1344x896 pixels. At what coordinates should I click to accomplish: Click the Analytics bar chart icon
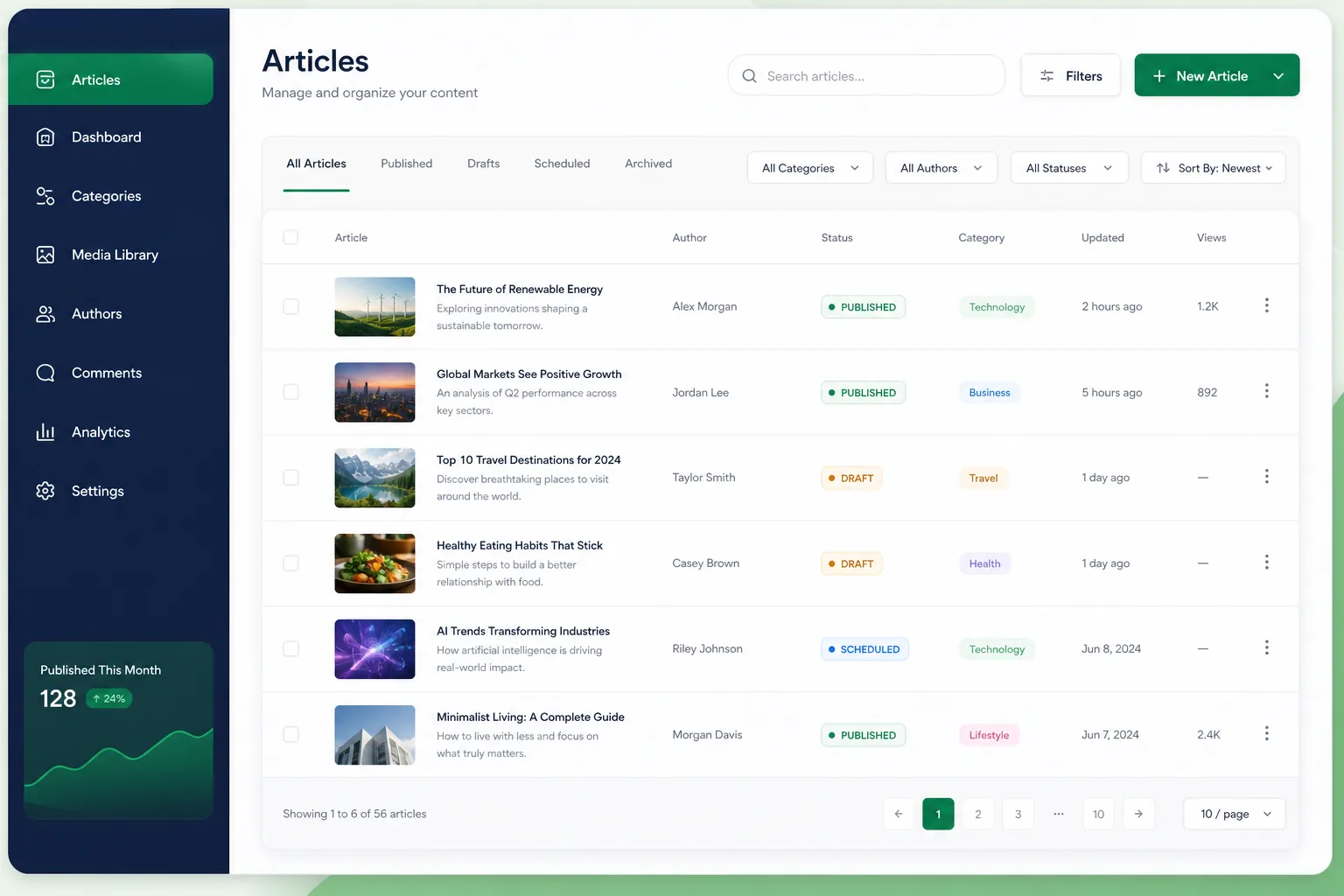[x=45, y=432]
